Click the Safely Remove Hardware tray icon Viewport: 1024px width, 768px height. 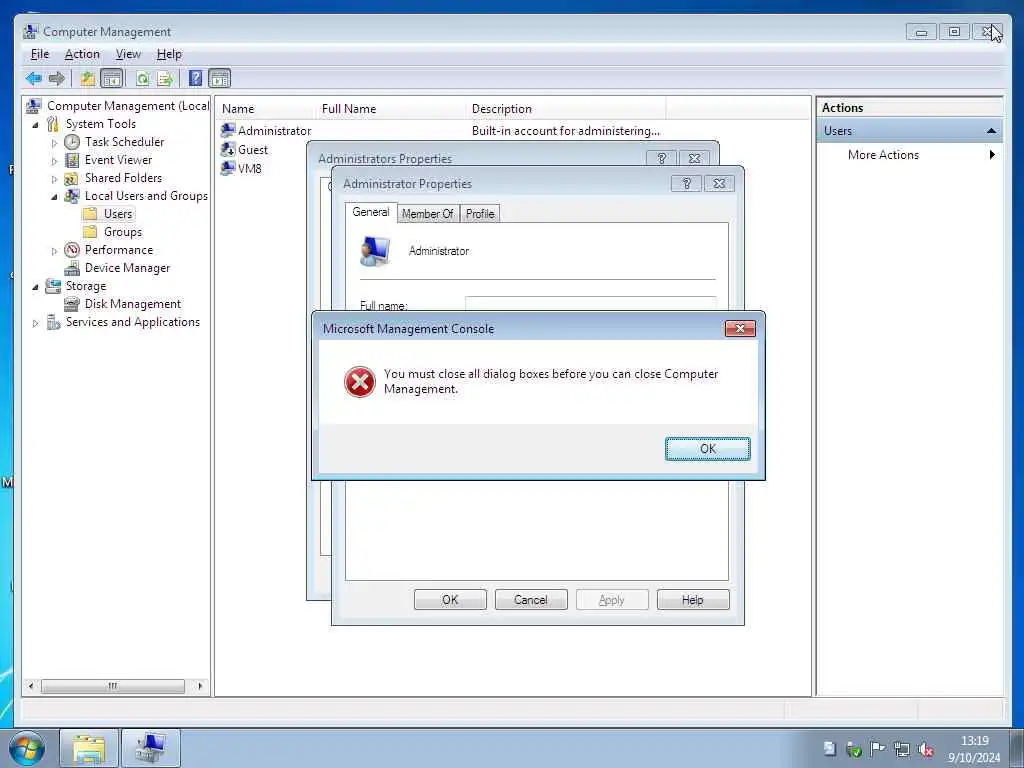coord(854,750)
